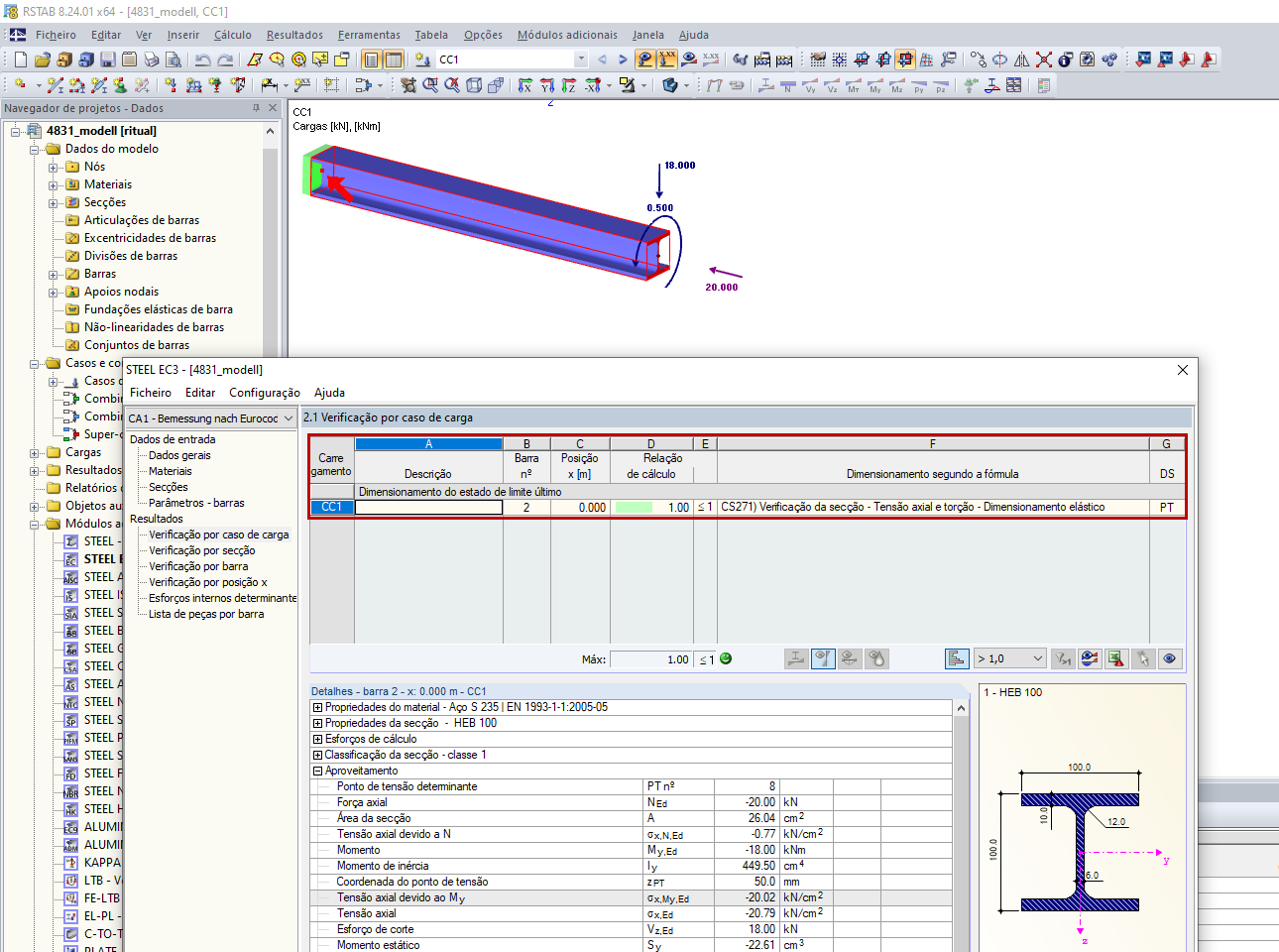Click the New file icon in main toolbar
The height and width of the screenshot is (952, 1279).
tap(20, 59)
